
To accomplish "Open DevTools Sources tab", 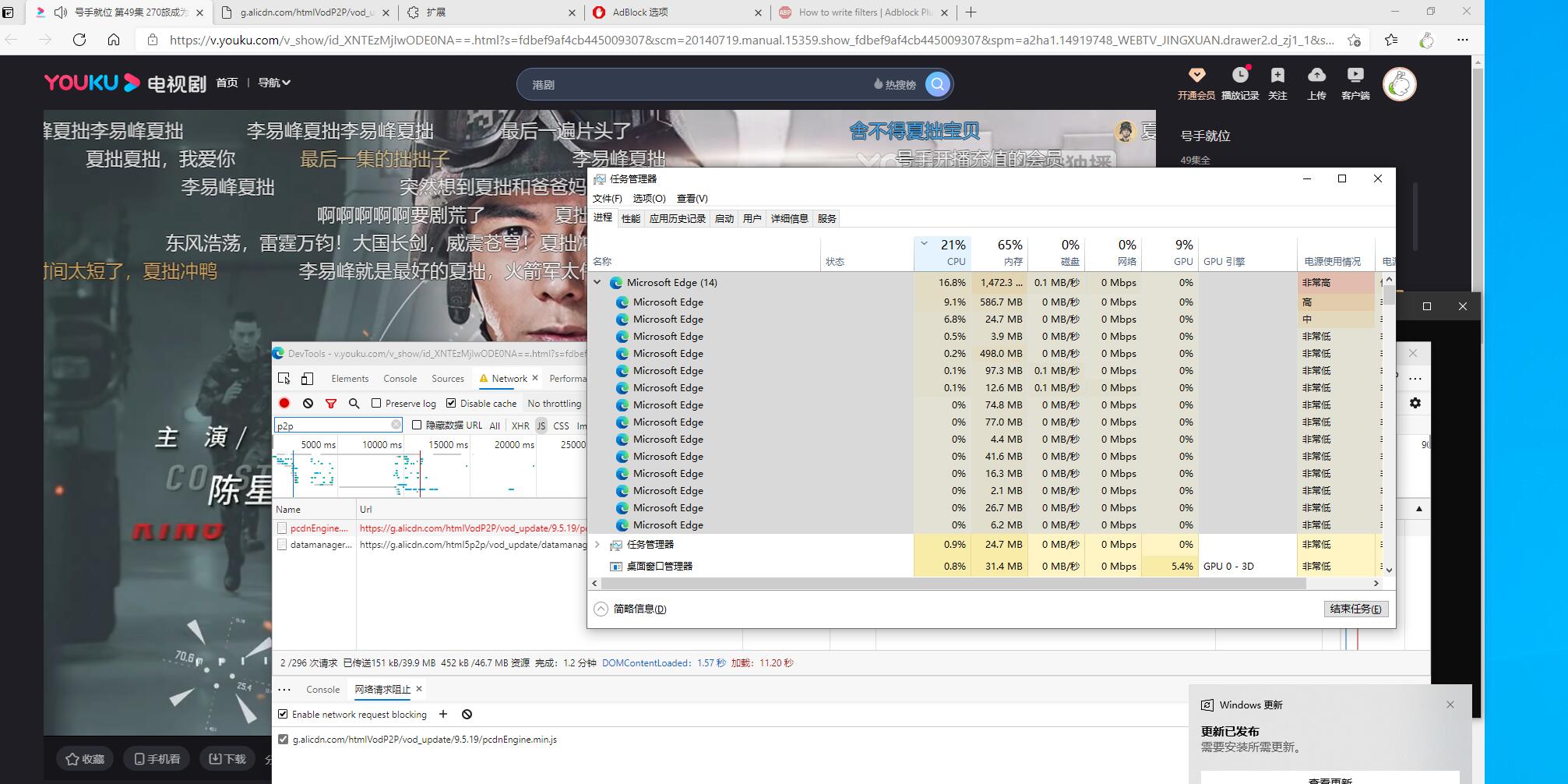I will coord(448,379).
